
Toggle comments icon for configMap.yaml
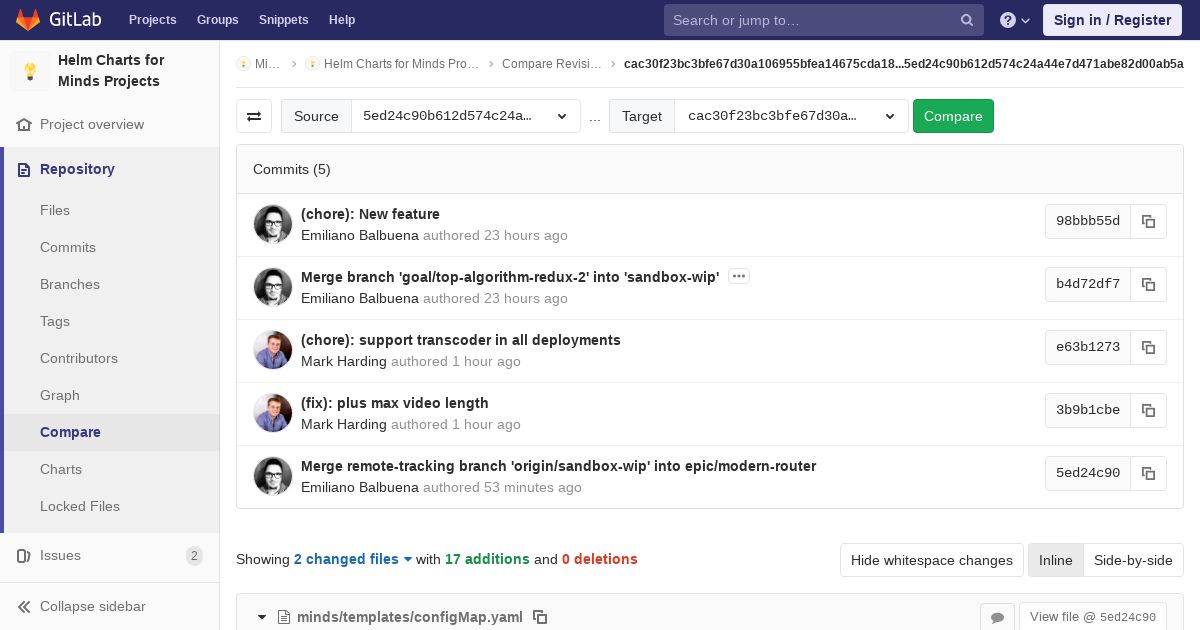pyautogui.click(x=997, y=617)
